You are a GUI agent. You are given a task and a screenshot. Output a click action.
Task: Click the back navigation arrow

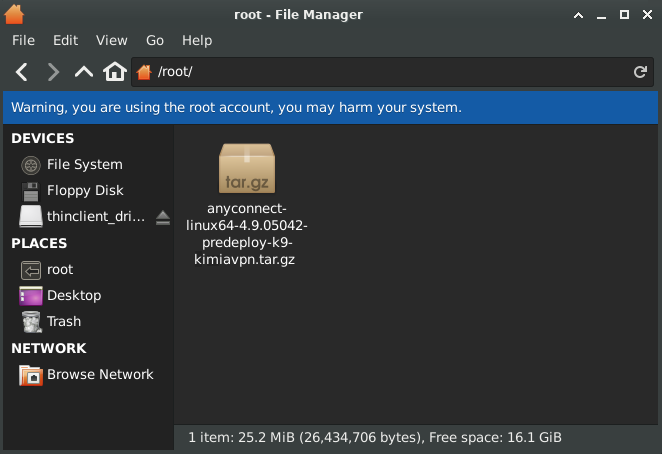(x=22, y=72)
